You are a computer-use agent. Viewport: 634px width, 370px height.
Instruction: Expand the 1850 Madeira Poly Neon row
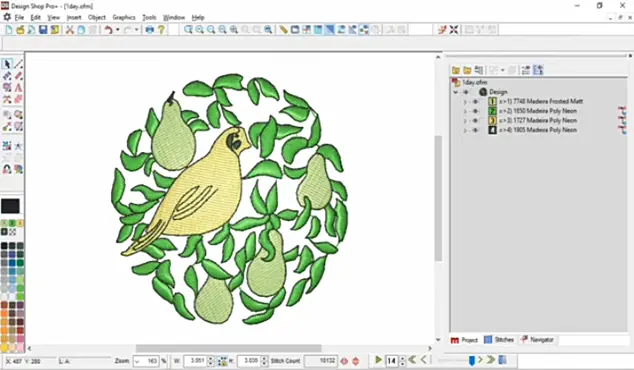pyautogui.click(x=465, y=111)
